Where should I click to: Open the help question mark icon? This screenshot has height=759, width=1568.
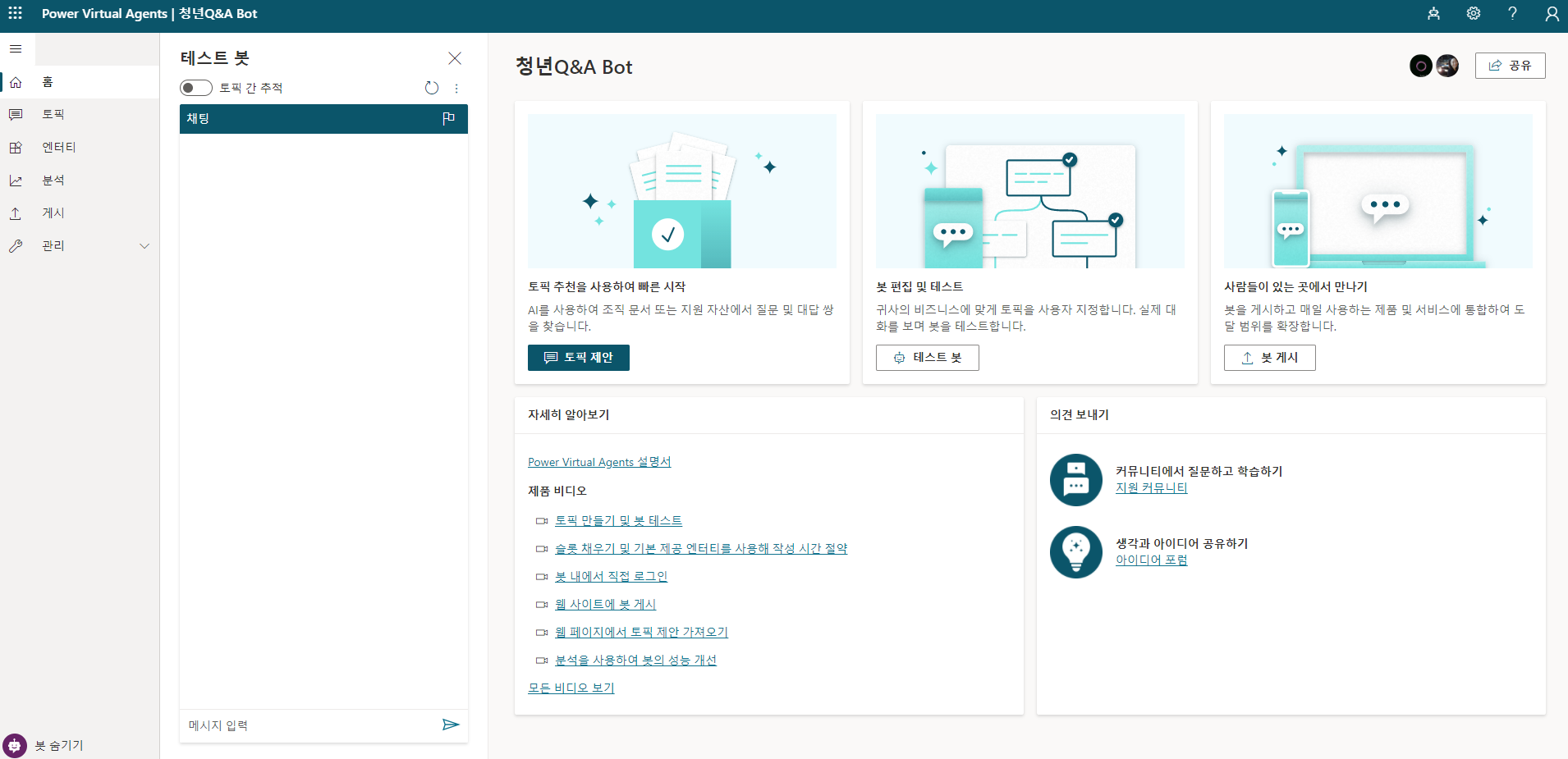1512,13
